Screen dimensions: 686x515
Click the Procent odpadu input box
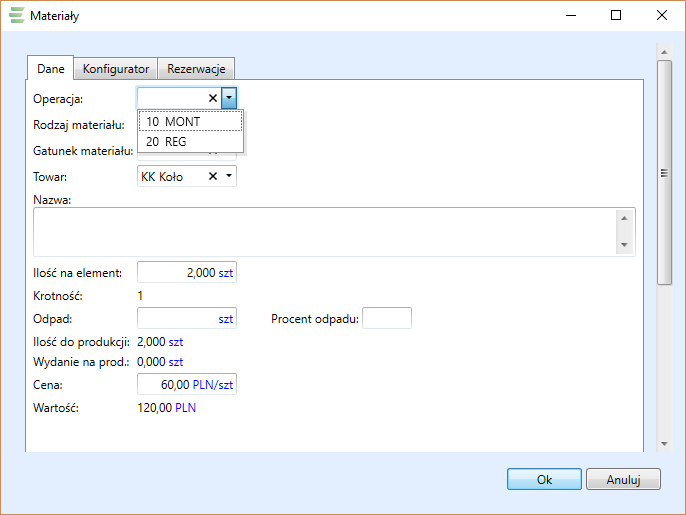(387, 318)
